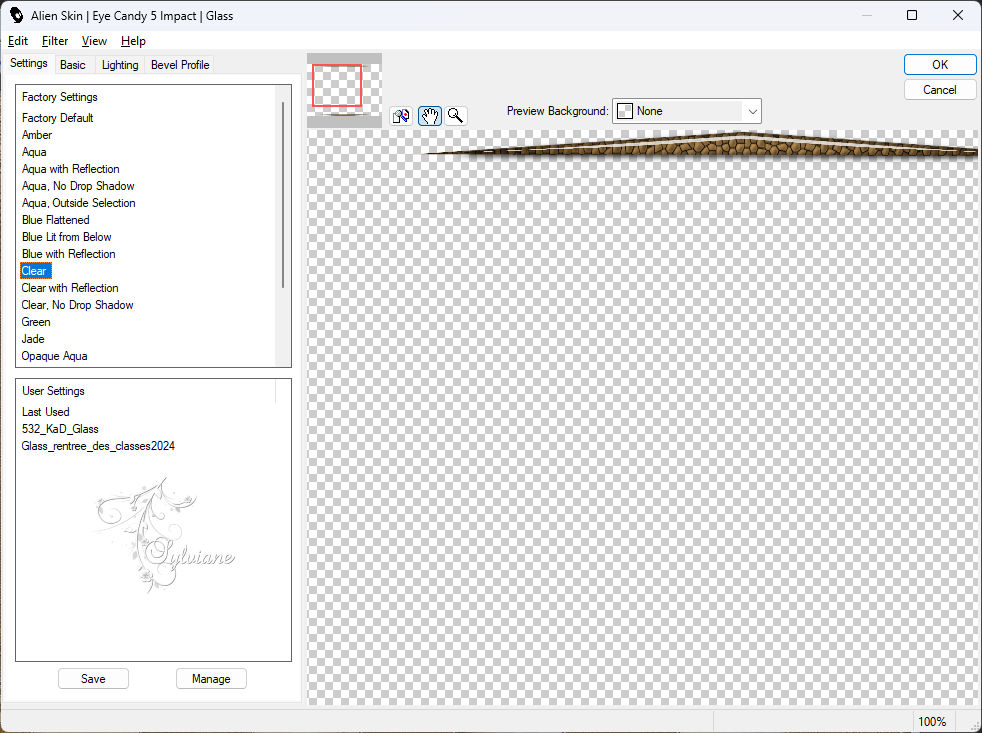Screen dimensions: 982x733
Task: Click the Factory Settings list header
Action: pyautogui.click(x=59, y=97)
